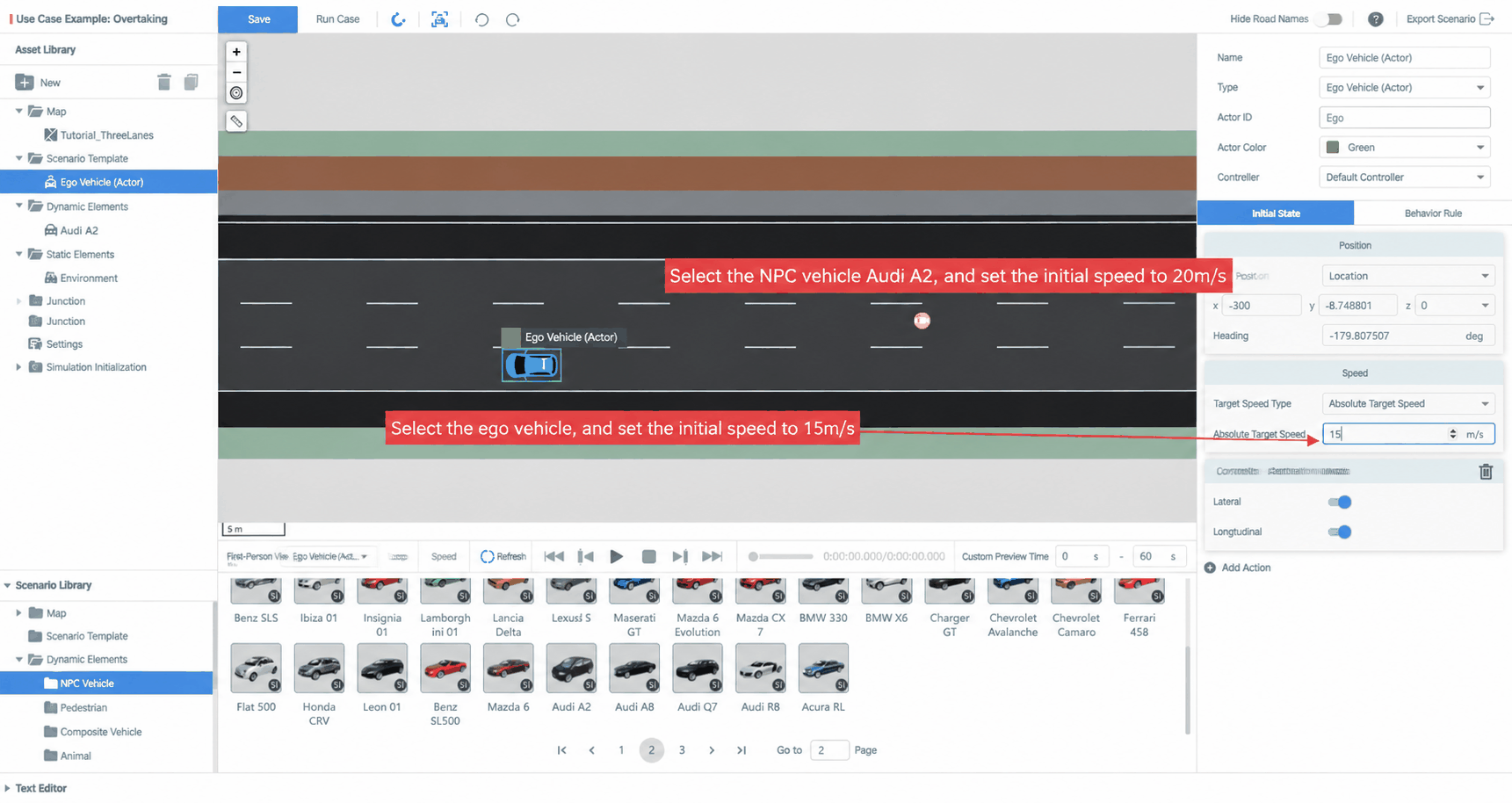
Task: Undo the last edit
Action: tap(481, 19)
